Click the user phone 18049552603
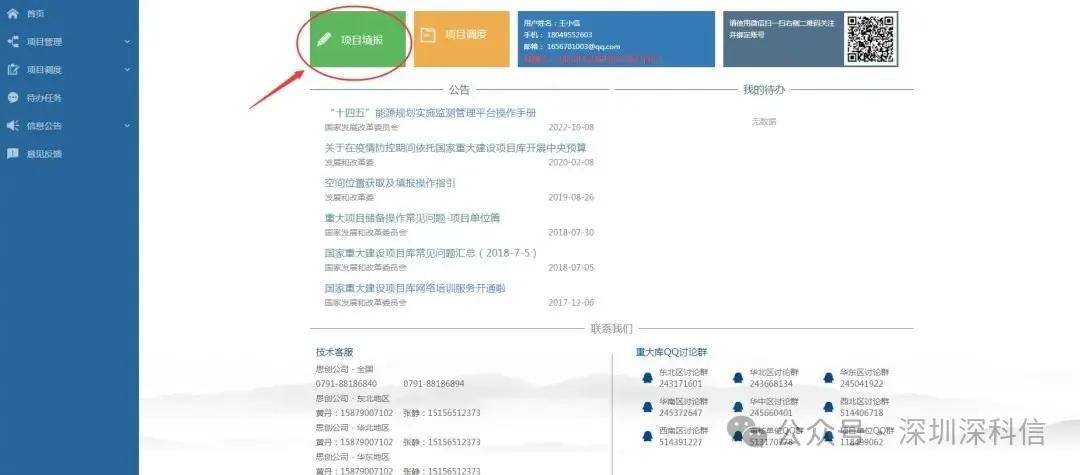Image resolution: width=1080 pixels, height=475 pixels. (x=570, y=34)
